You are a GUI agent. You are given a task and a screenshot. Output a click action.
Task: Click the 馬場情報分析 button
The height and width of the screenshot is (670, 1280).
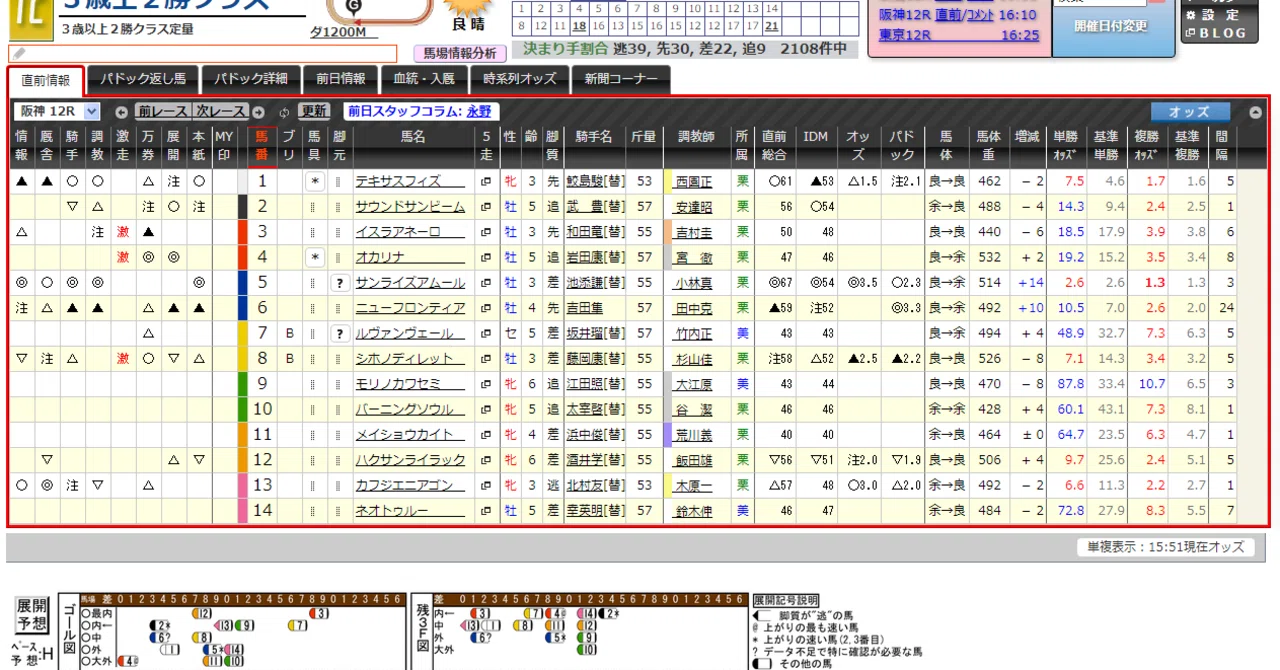459,53
